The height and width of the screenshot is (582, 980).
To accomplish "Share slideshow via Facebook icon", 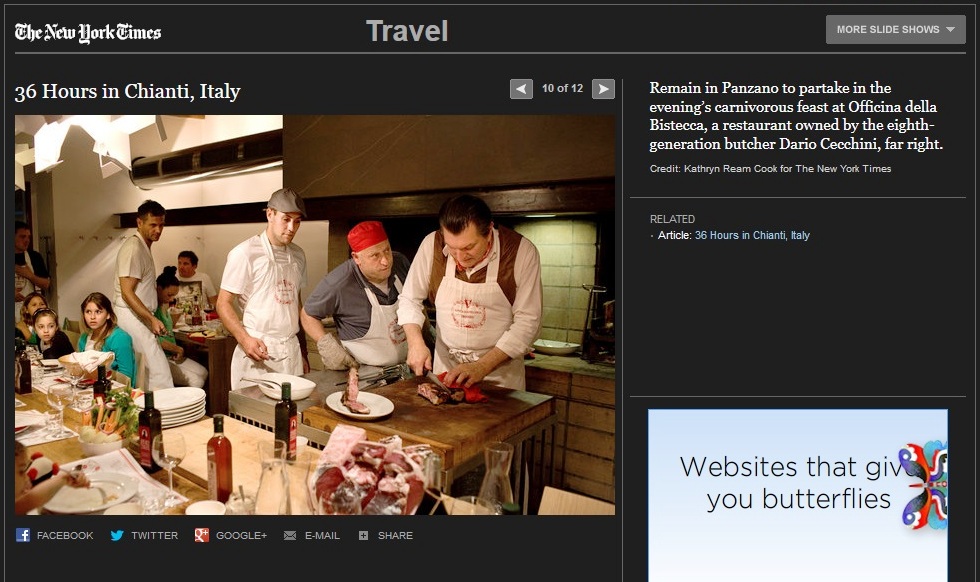I will coord(23,535).
